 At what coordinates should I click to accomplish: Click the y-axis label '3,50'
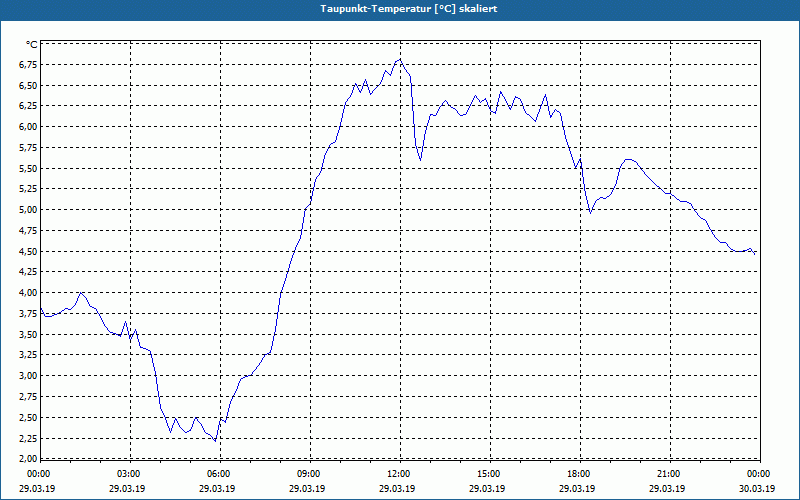(x=29, y=334)
